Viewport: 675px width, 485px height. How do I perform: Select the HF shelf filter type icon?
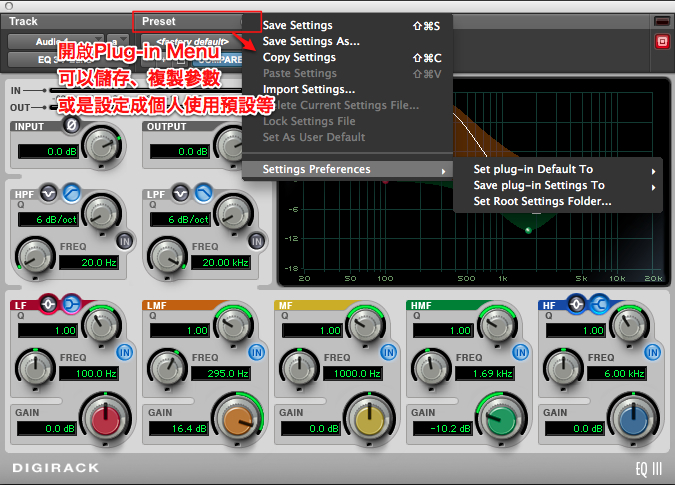(600, 304)
